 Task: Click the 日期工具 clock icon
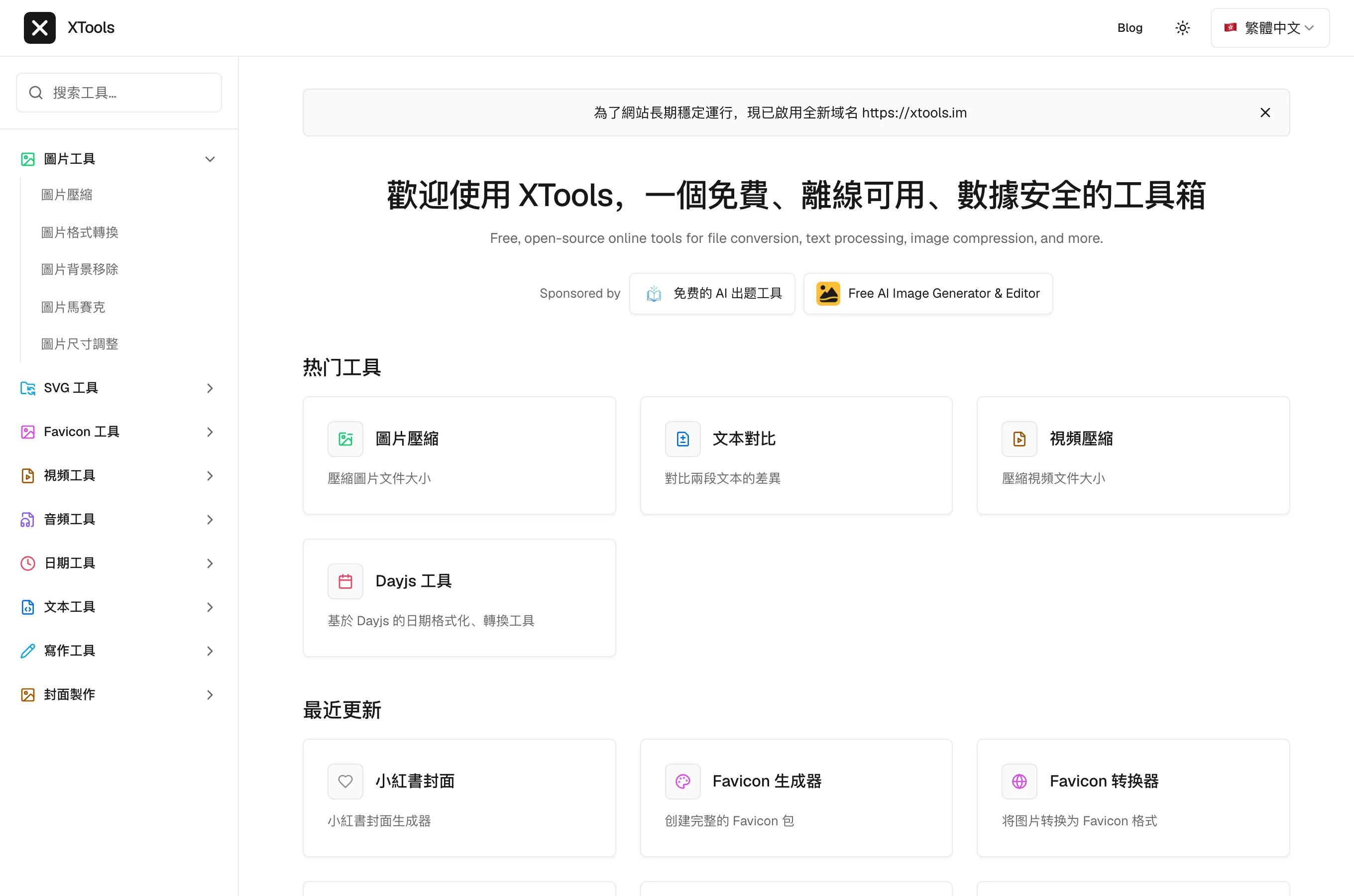[x=27, y=563]
